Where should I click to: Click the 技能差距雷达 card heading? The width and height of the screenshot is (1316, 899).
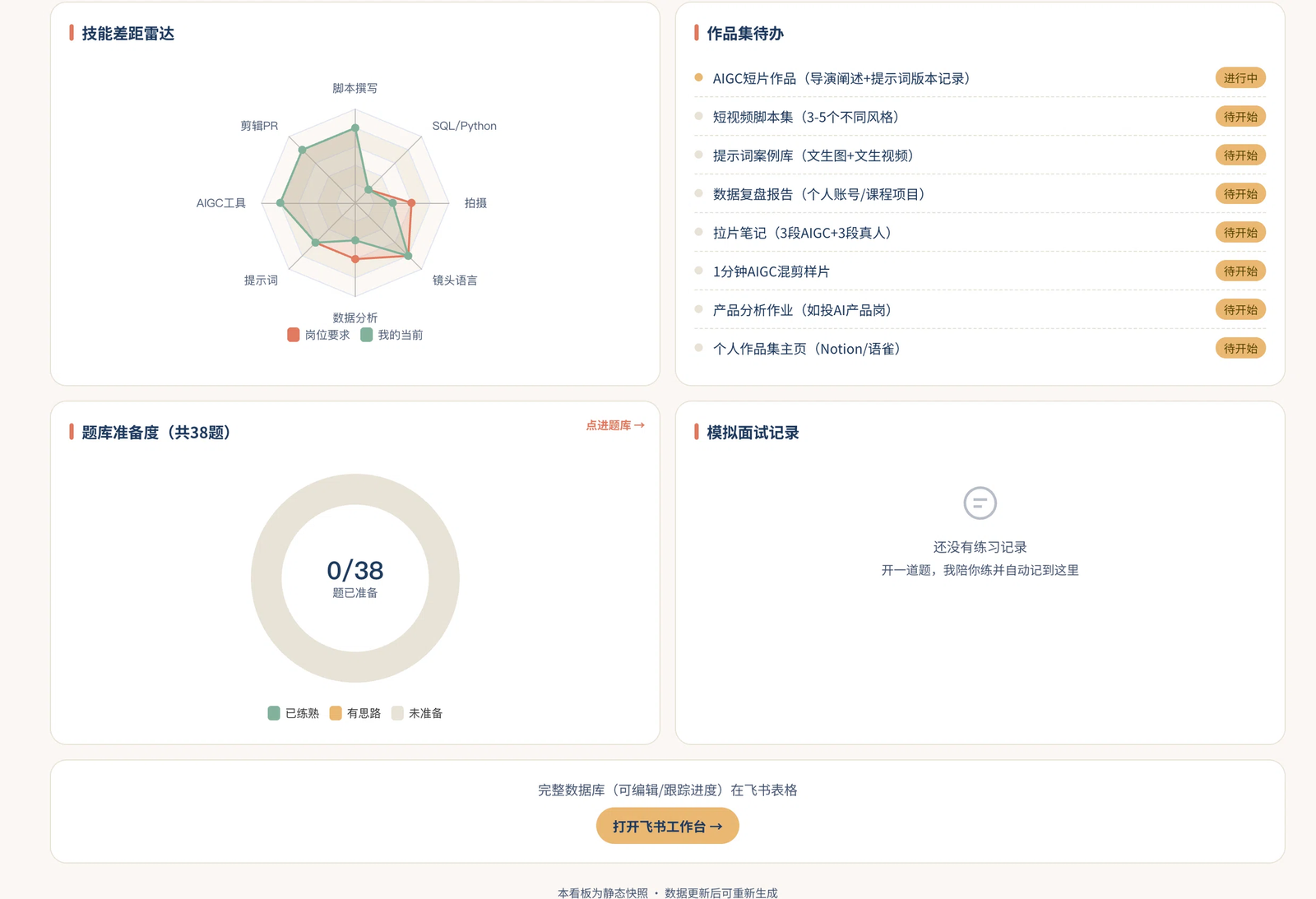pos(127,34)
